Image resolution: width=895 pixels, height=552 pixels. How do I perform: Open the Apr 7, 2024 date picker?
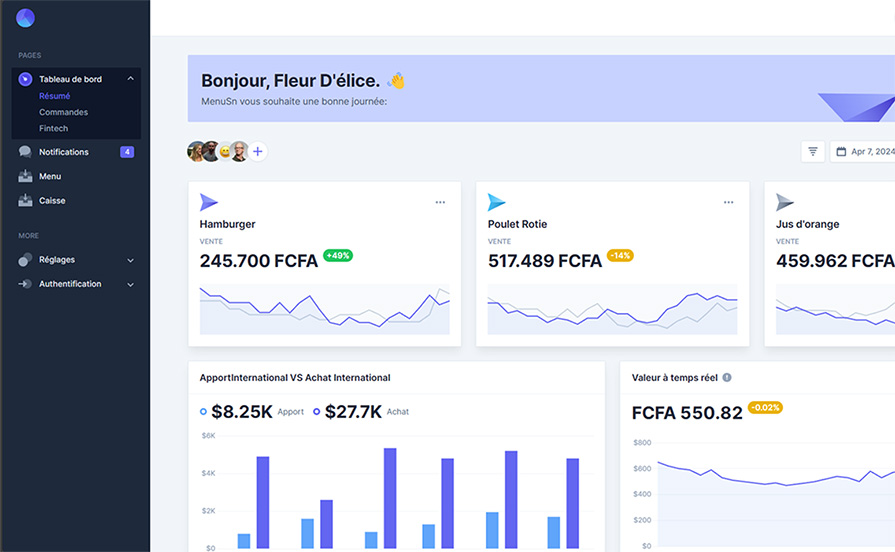[x=862, y=151]
